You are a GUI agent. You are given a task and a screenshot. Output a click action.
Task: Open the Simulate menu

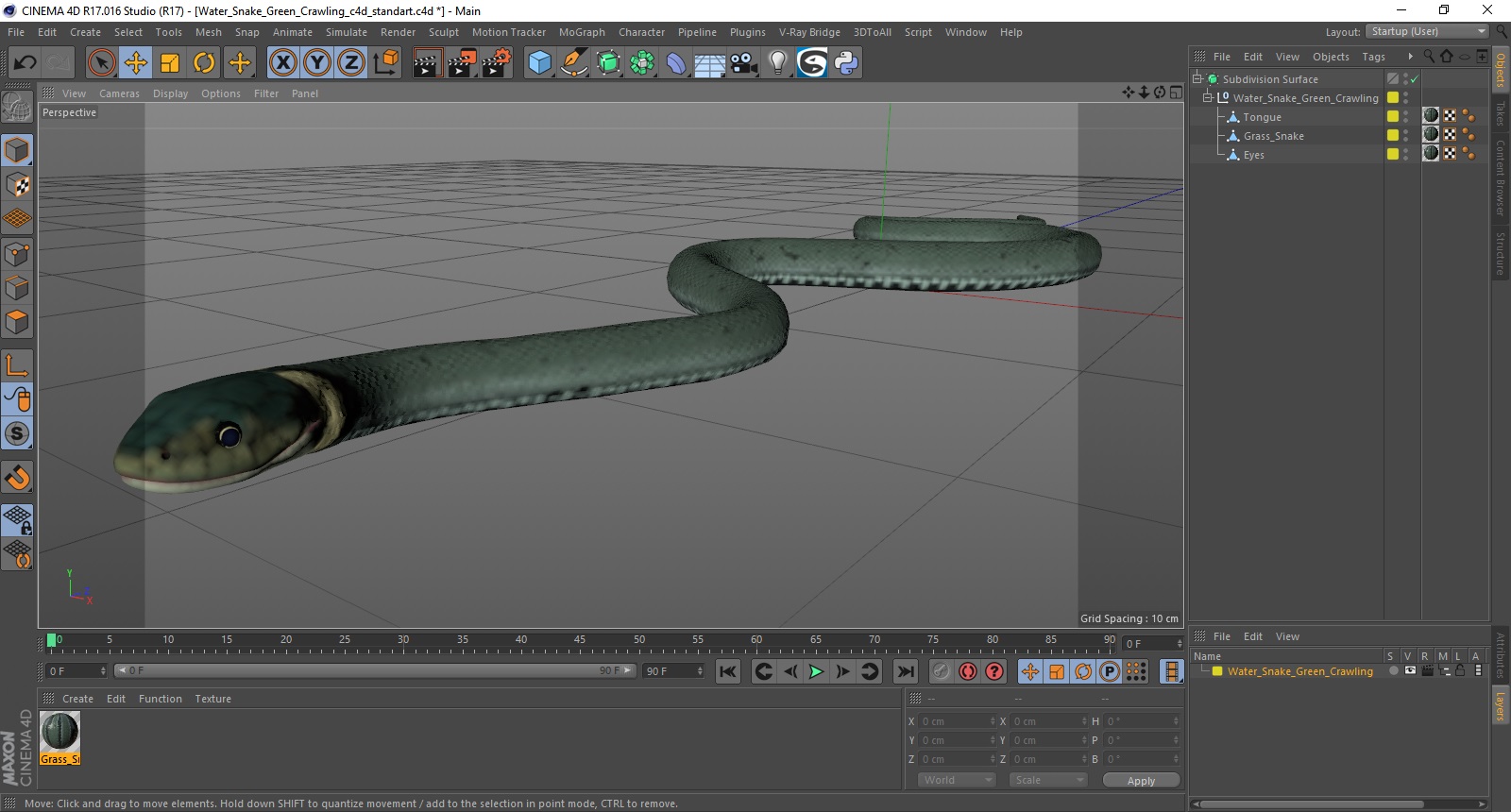pyautogui.click(x=347, y=32)
